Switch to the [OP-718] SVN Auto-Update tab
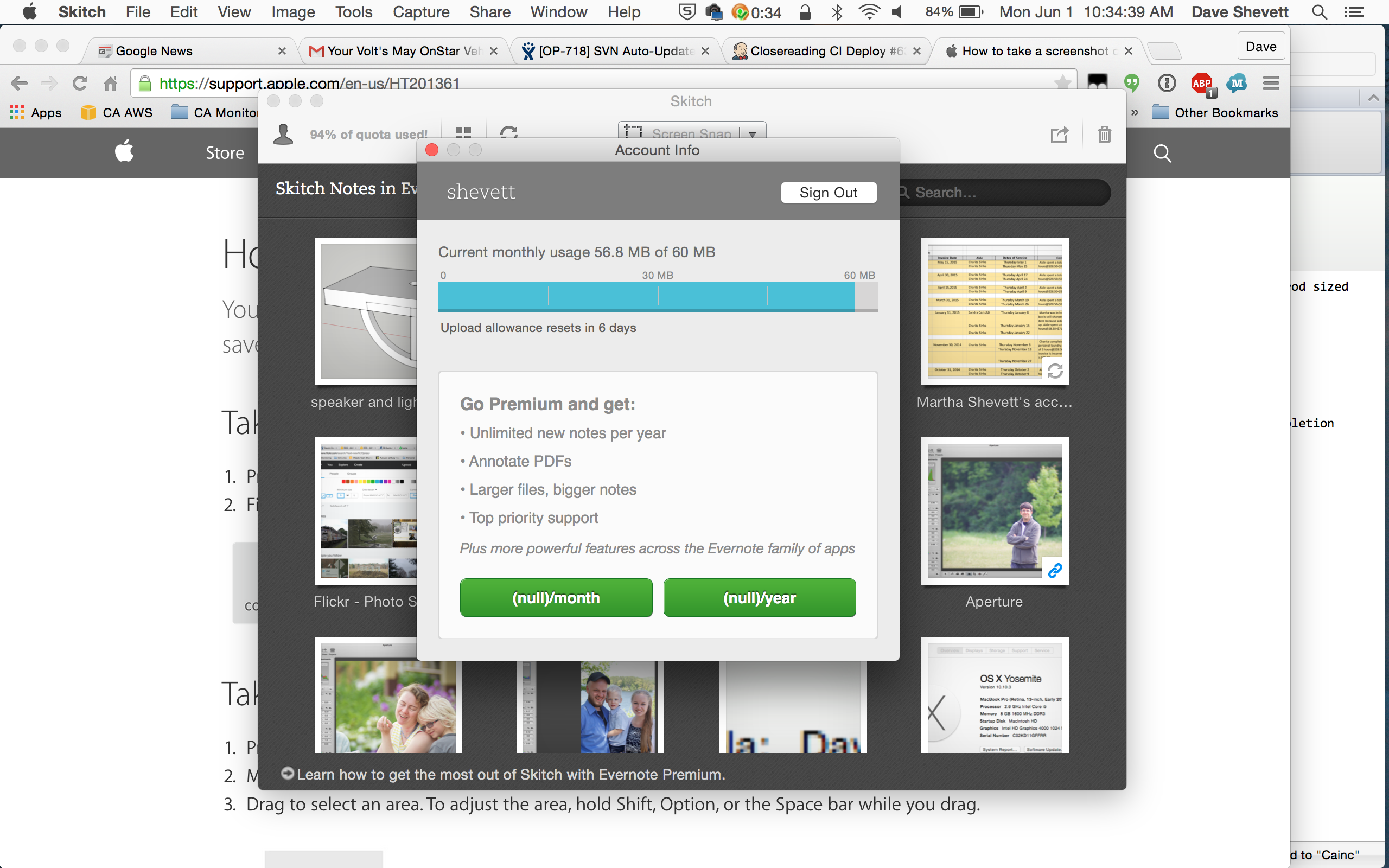Viewport: 1389px width, 868px height. pos(615,51)
